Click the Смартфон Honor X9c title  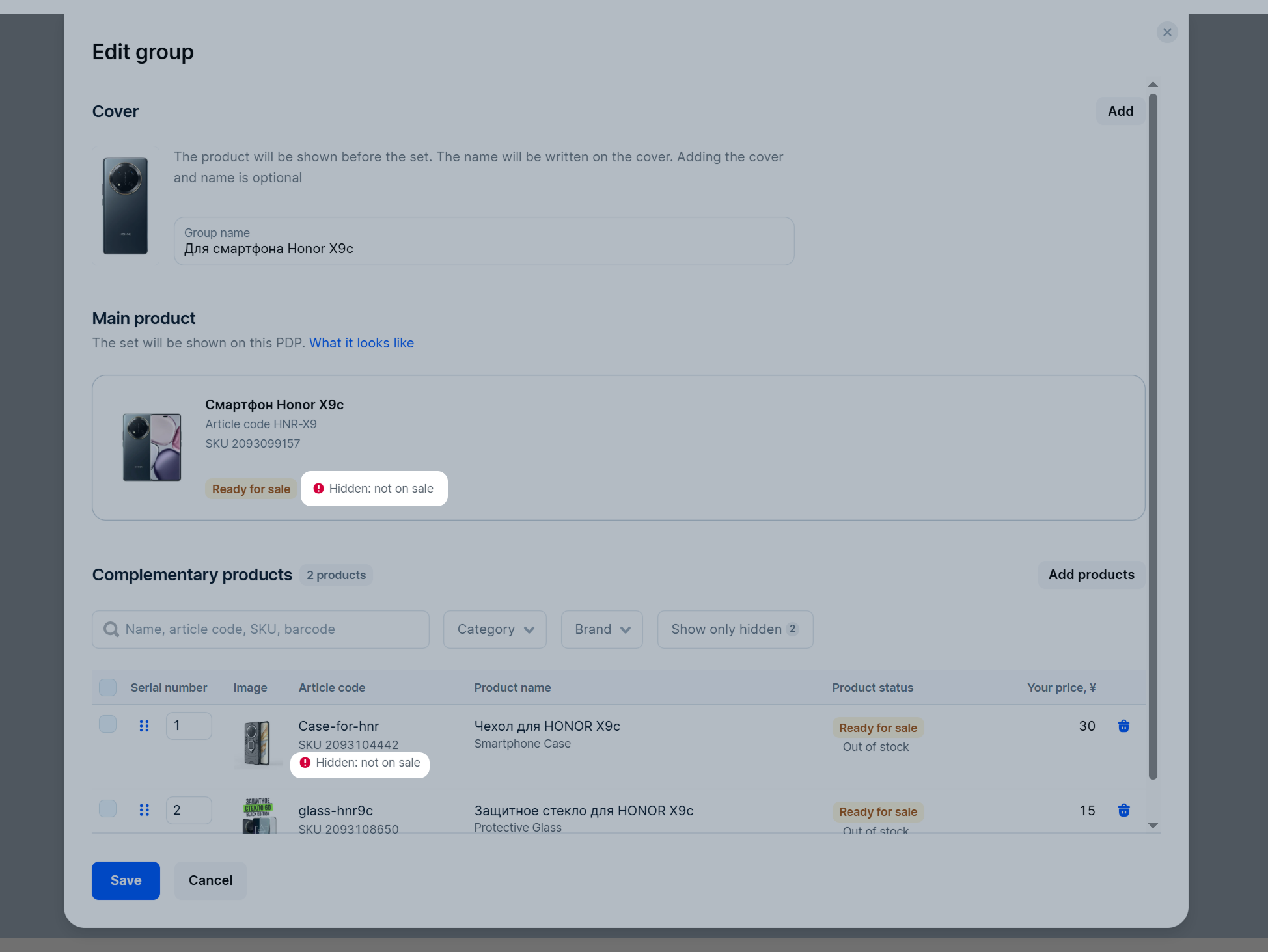pos(275,405)
